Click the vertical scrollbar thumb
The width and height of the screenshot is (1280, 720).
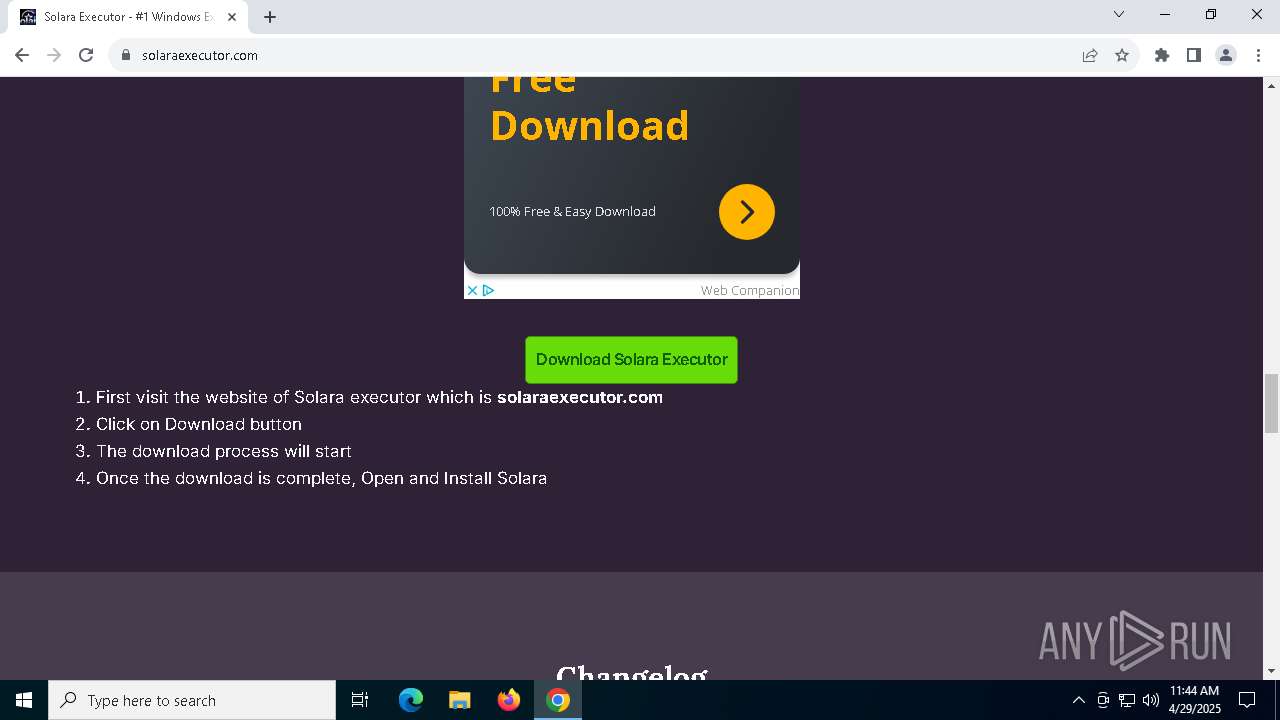point(1271,403)
